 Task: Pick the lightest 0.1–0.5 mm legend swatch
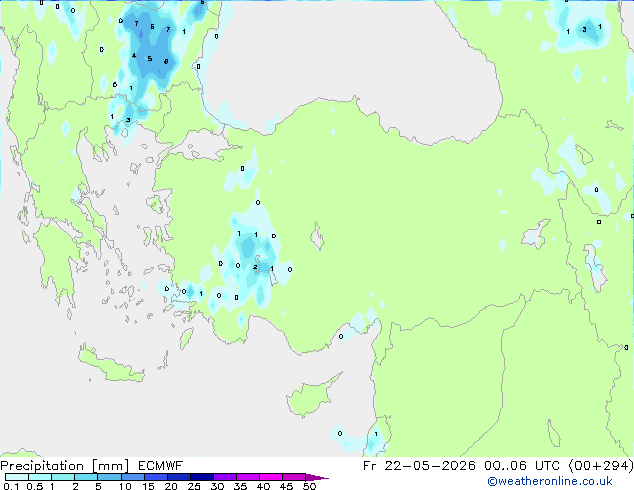pos(17,477)
